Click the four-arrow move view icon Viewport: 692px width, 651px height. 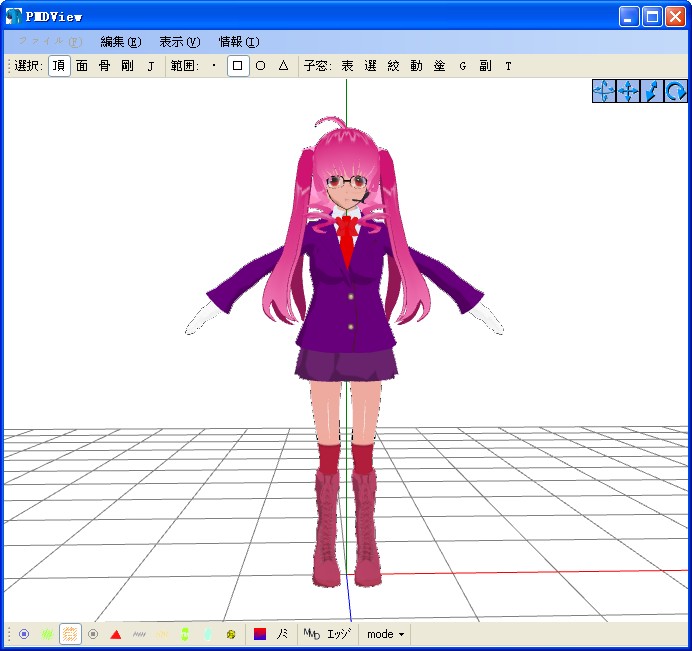628,91
